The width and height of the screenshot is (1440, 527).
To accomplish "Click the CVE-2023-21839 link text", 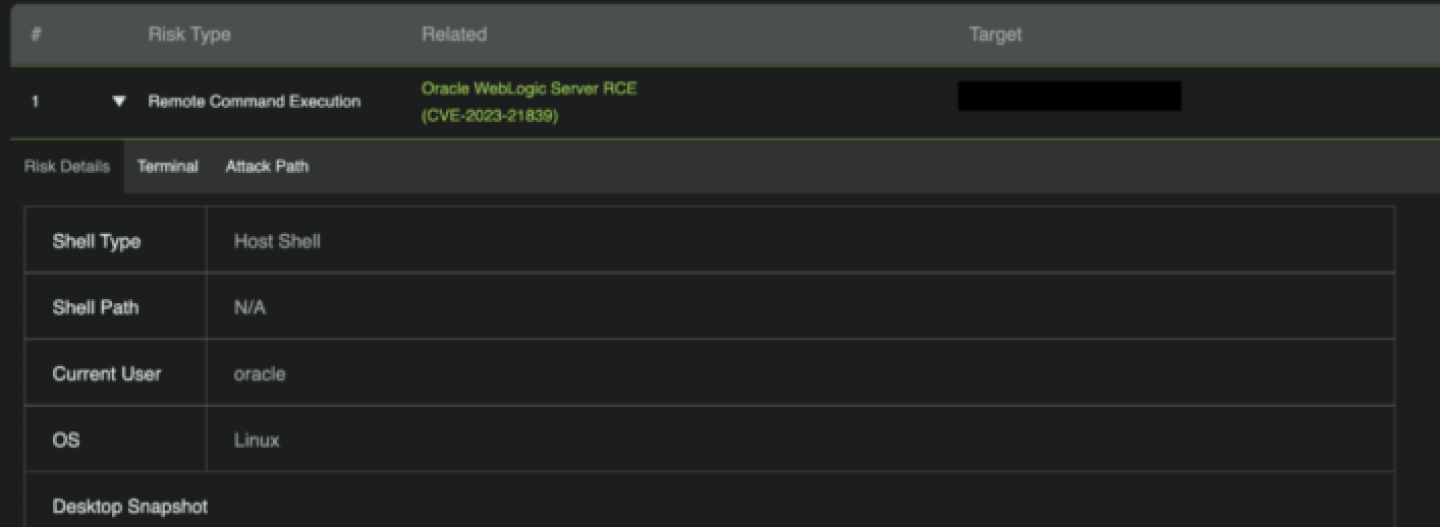I will (x=490, y=116).
